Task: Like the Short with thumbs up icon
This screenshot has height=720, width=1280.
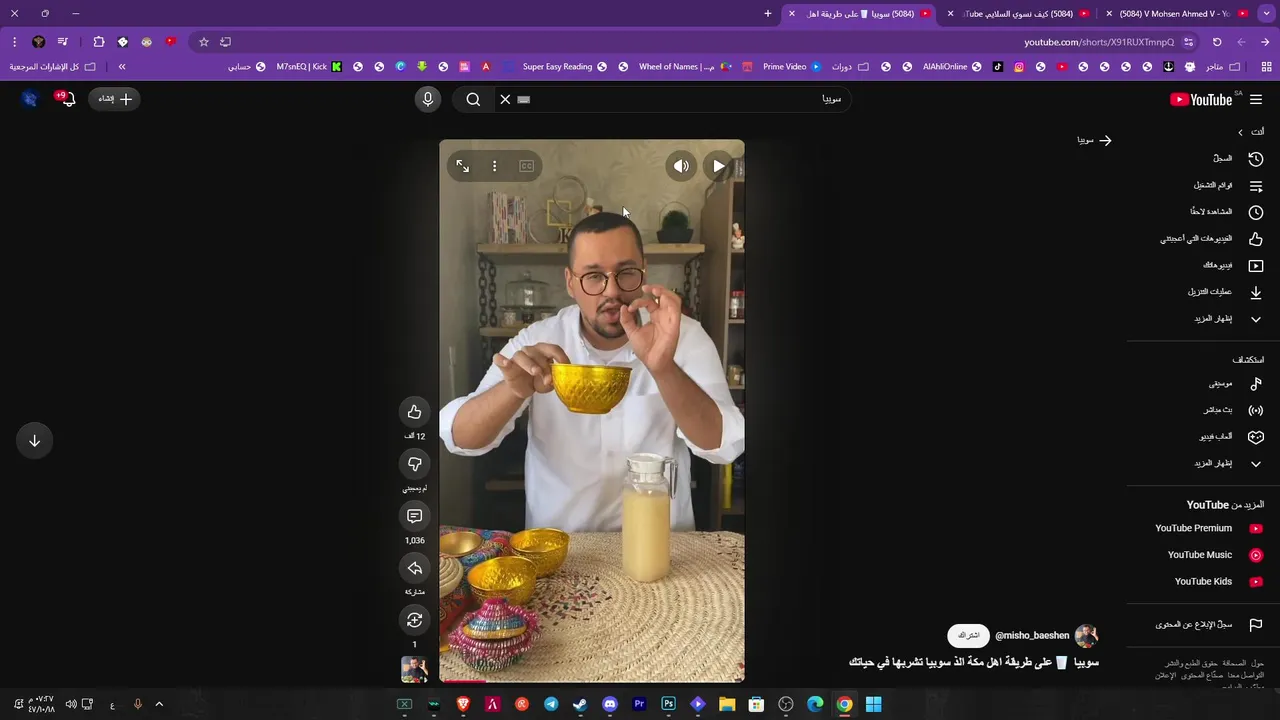Action: click(414, 412)
